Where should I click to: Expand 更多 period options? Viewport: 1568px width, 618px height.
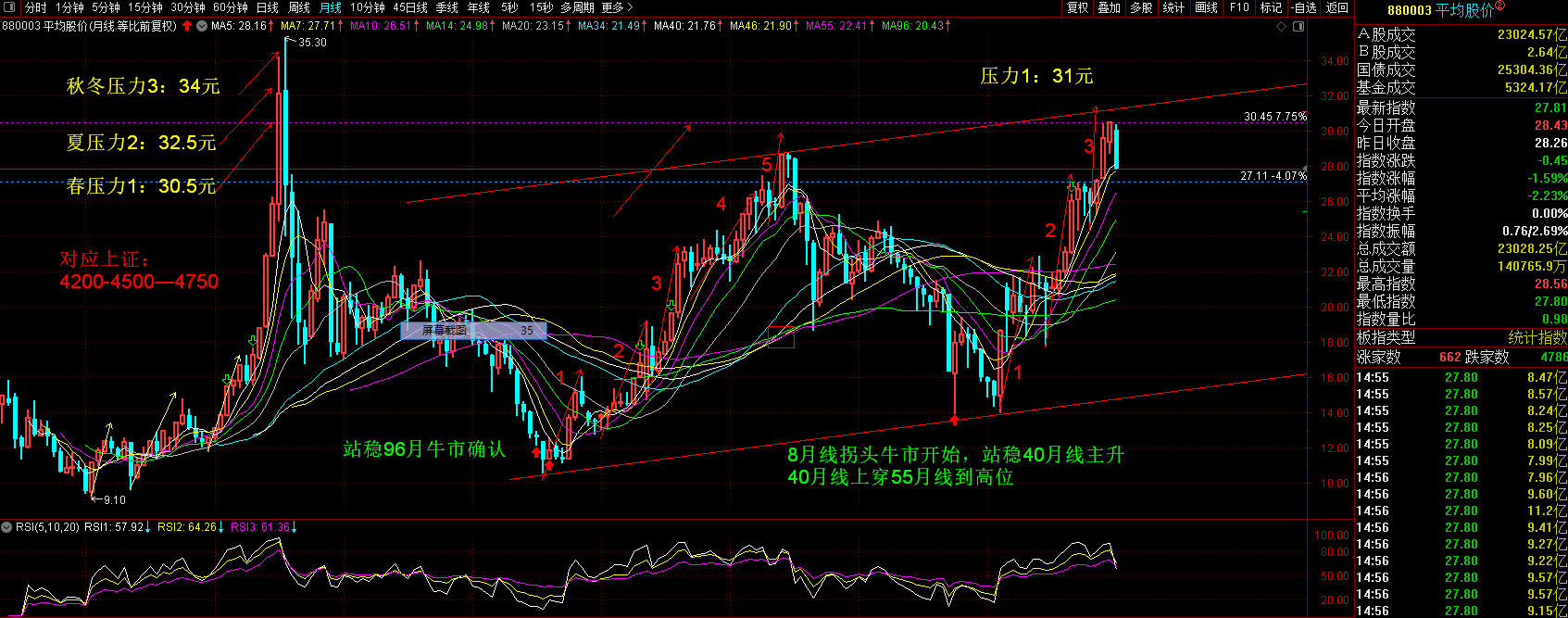click(617, 7)
